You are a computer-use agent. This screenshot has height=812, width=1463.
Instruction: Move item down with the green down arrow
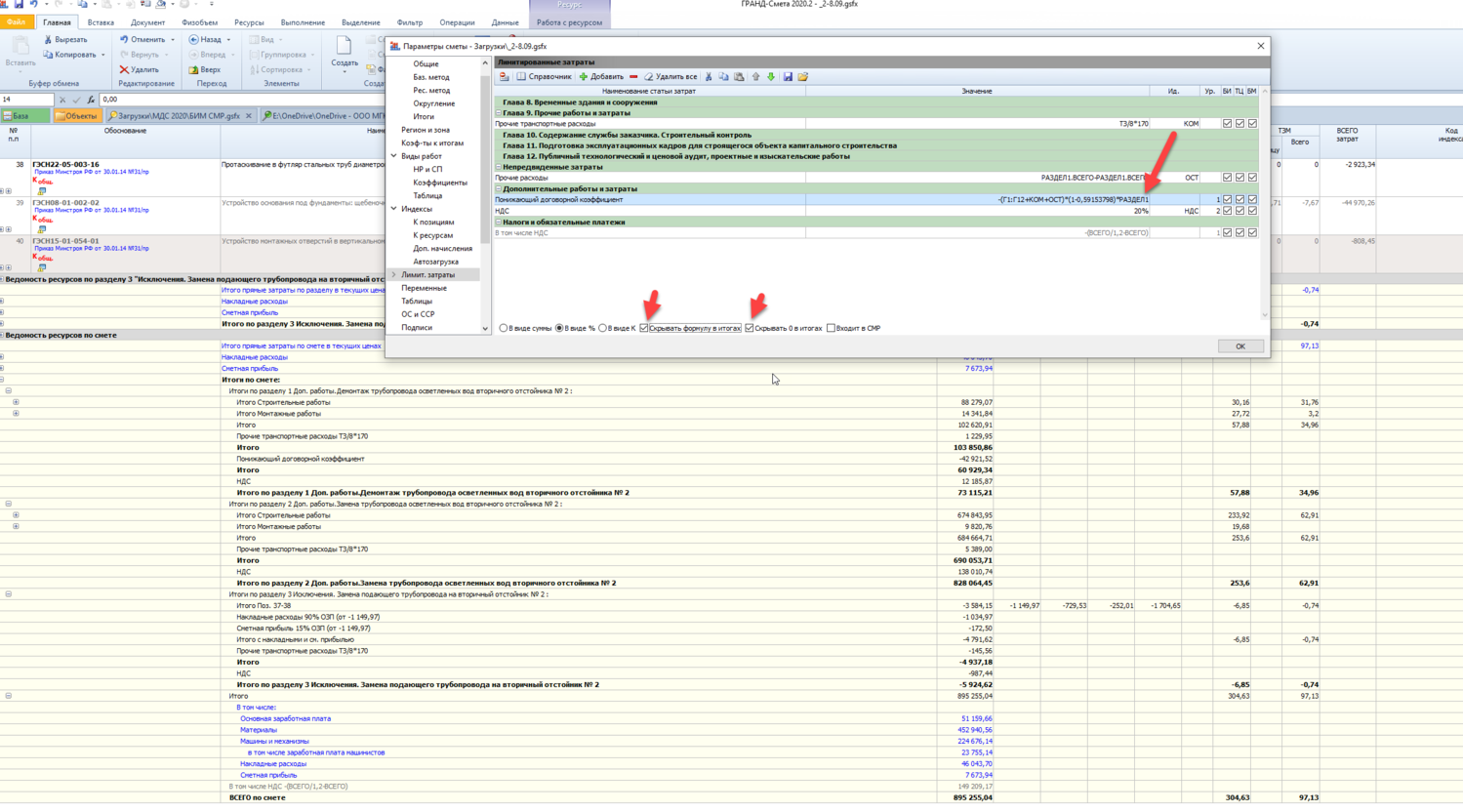(x=771, y=77)
